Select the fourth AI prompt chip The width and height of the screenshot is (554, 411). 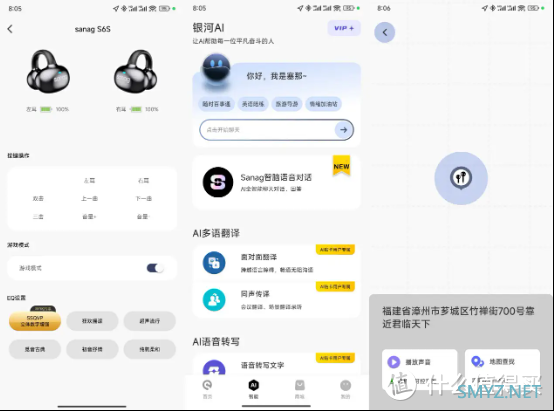click(323, 104)
